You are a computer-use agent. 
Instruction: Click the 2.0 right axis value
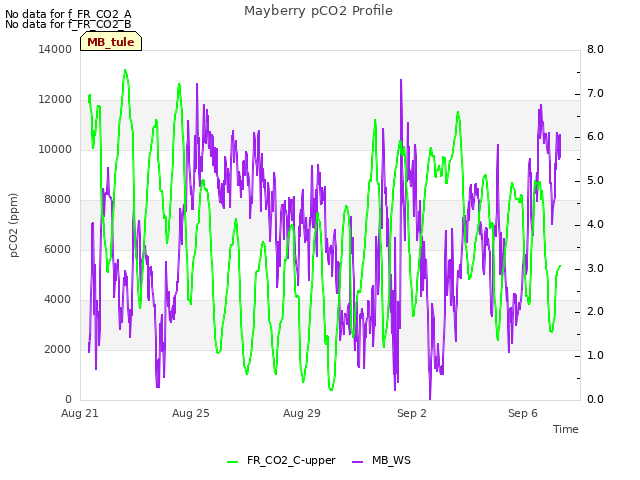596,312
